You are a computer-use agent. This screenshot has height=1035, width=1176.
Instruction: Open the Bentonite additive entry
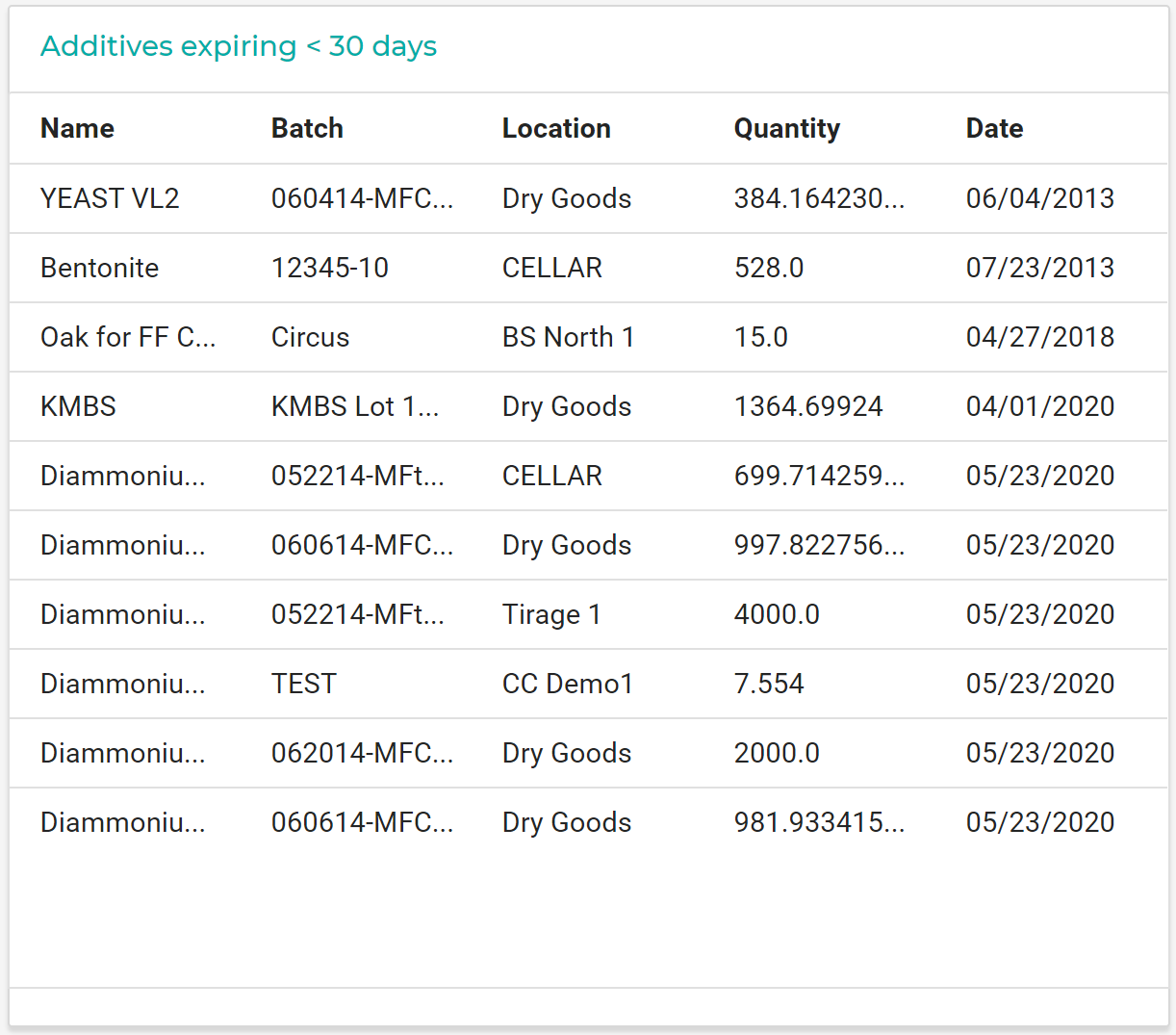point(99,268)
